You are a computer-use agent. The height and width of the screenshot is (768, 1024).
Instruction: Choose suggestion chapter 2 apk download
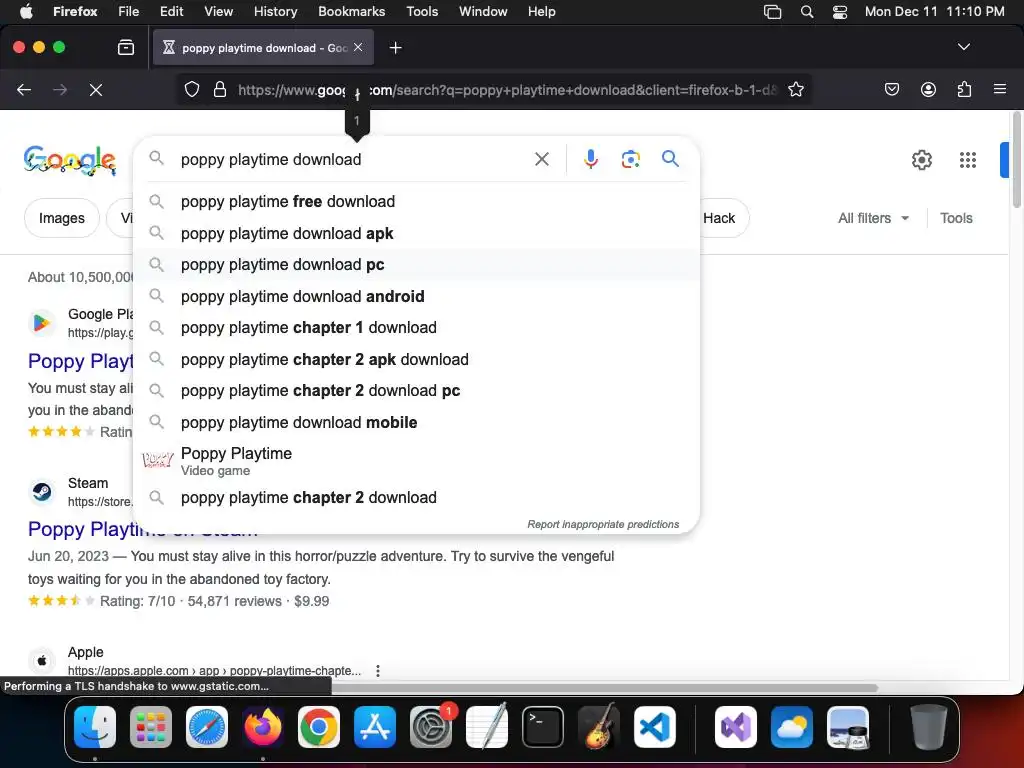[x=417, y=359]
